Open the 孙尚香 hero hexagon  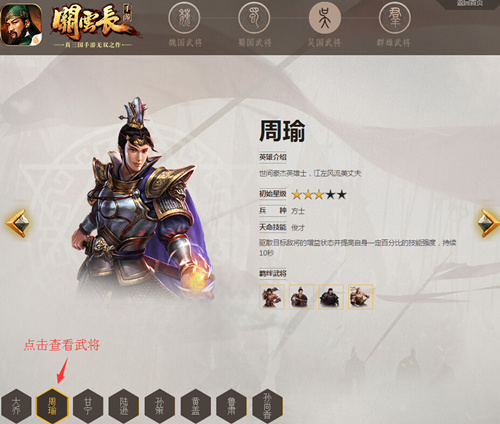pyautogui.click(x=268, y=405)
